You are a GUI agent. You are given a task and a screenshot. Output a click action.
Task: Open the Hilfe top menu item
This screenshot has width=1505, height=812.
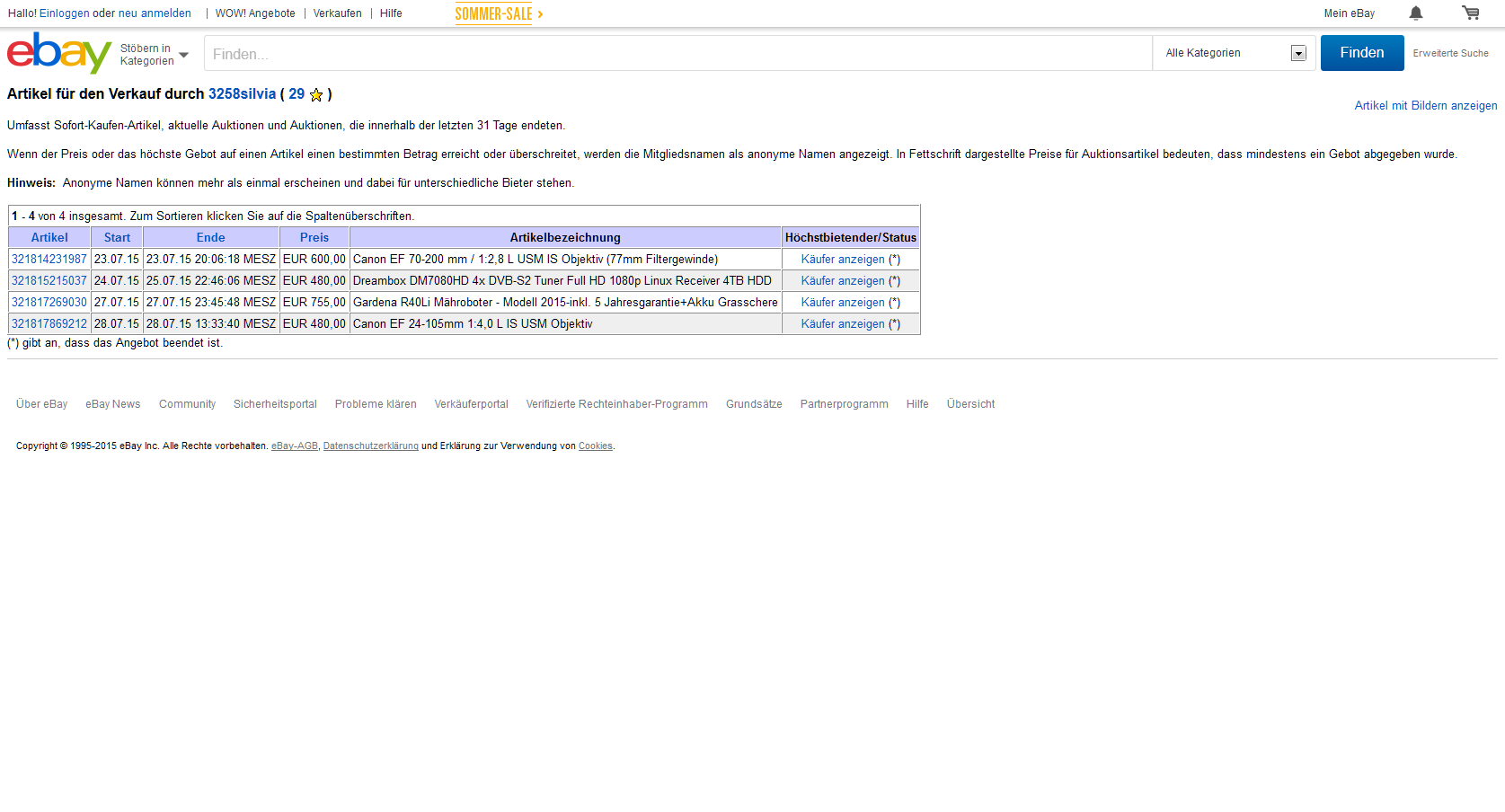coord(391,13)
